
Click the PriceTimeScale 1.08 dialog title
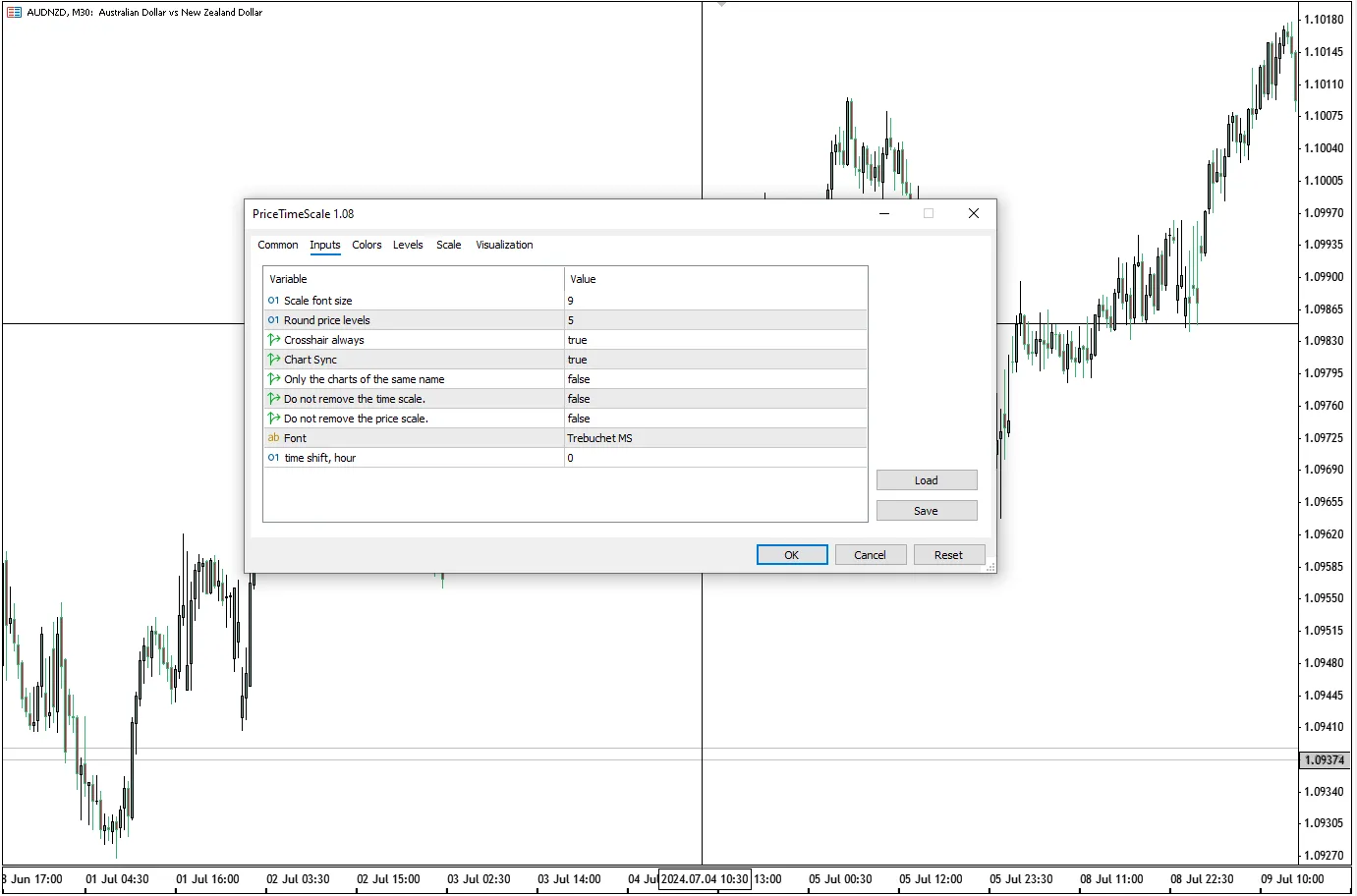(x=304, y=214)
